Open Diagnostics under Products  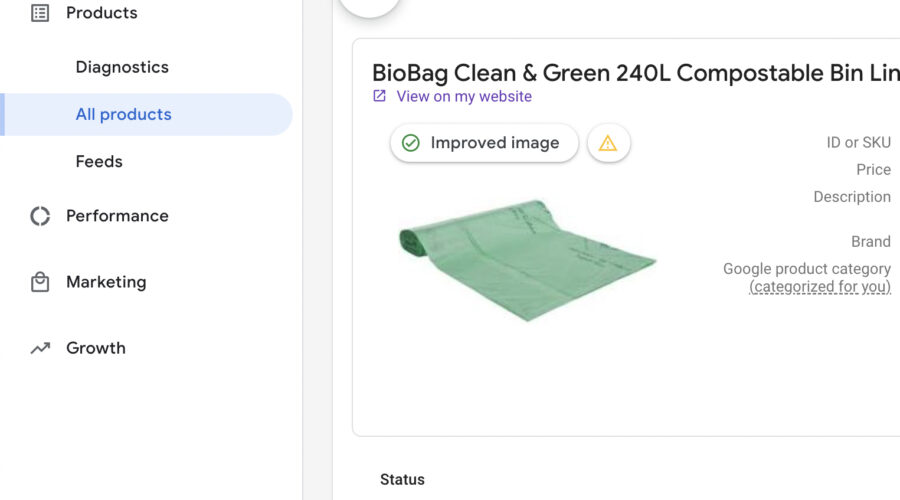click(122, 67)
